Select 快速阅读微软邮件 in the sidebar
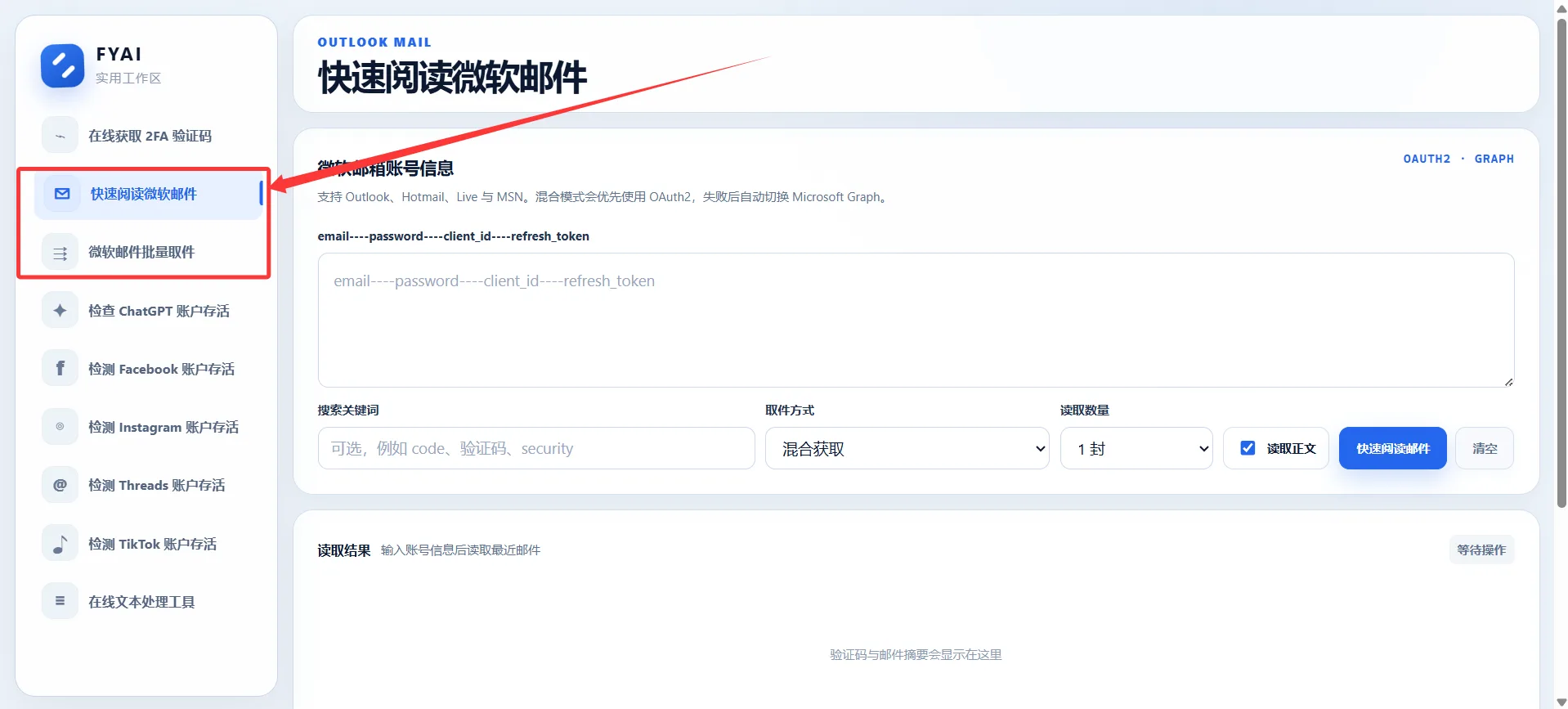Viewport: 1568px width, 709px height. click(x=148, y=194)
